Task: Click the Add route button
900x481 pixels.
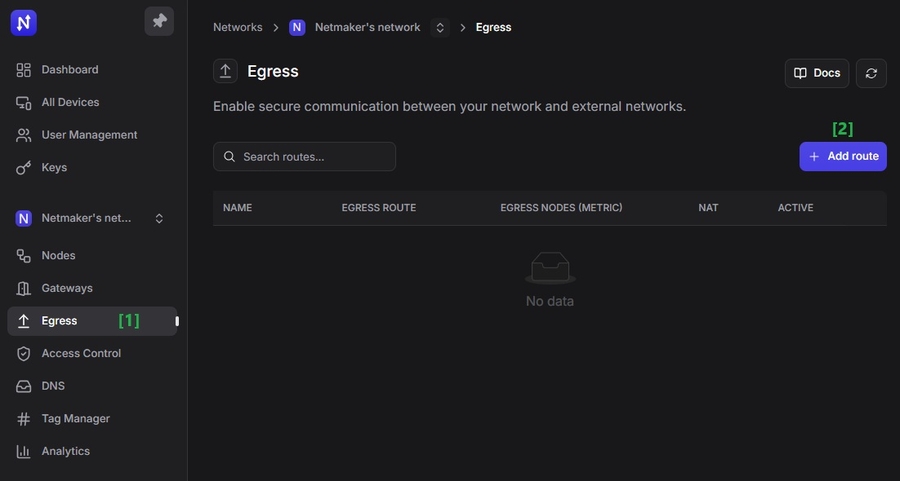Action: 843,156
